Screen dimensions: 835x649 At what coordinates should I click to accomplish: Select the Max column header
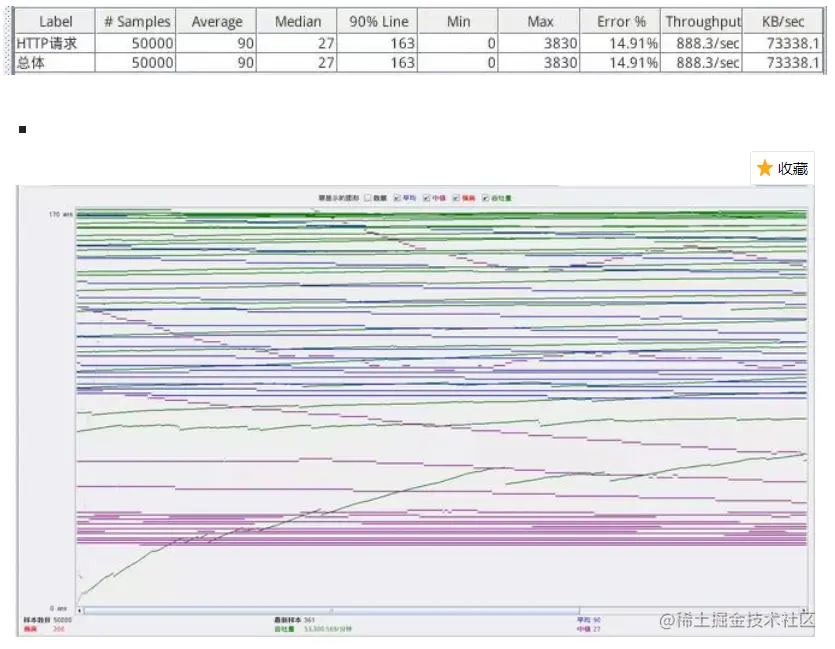tap(539, 21)
